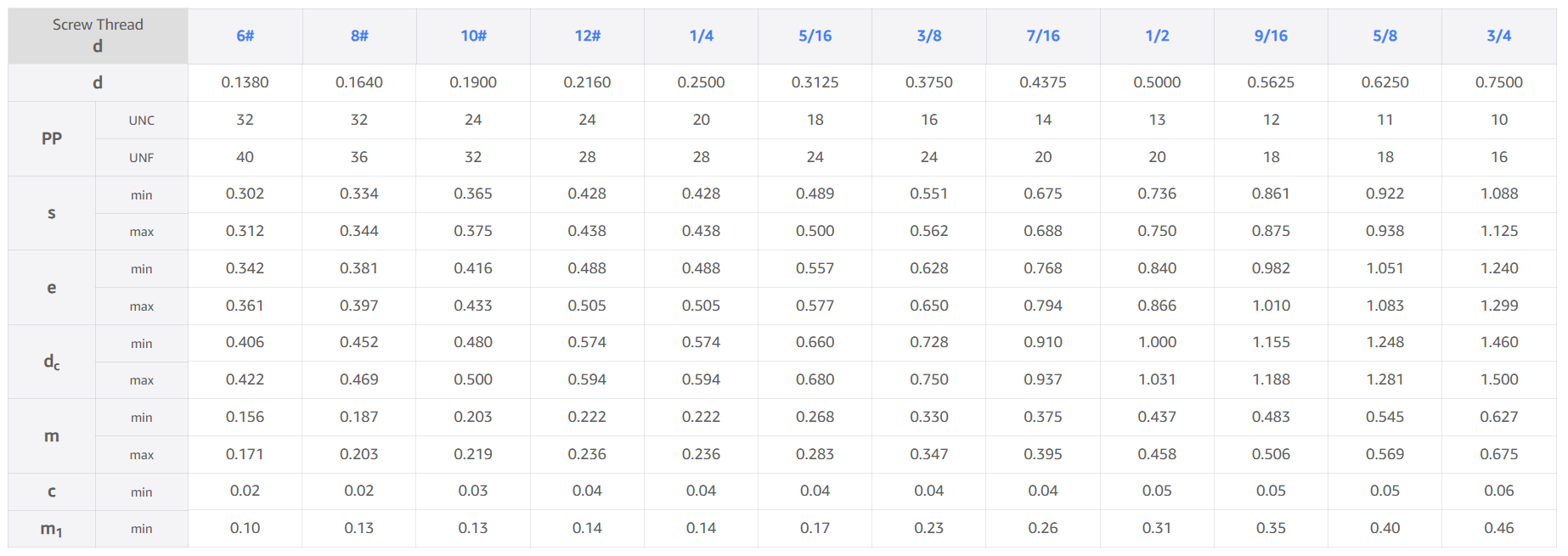Select the PP row label
Screen dimensions: 1568x556
point(52,138)
